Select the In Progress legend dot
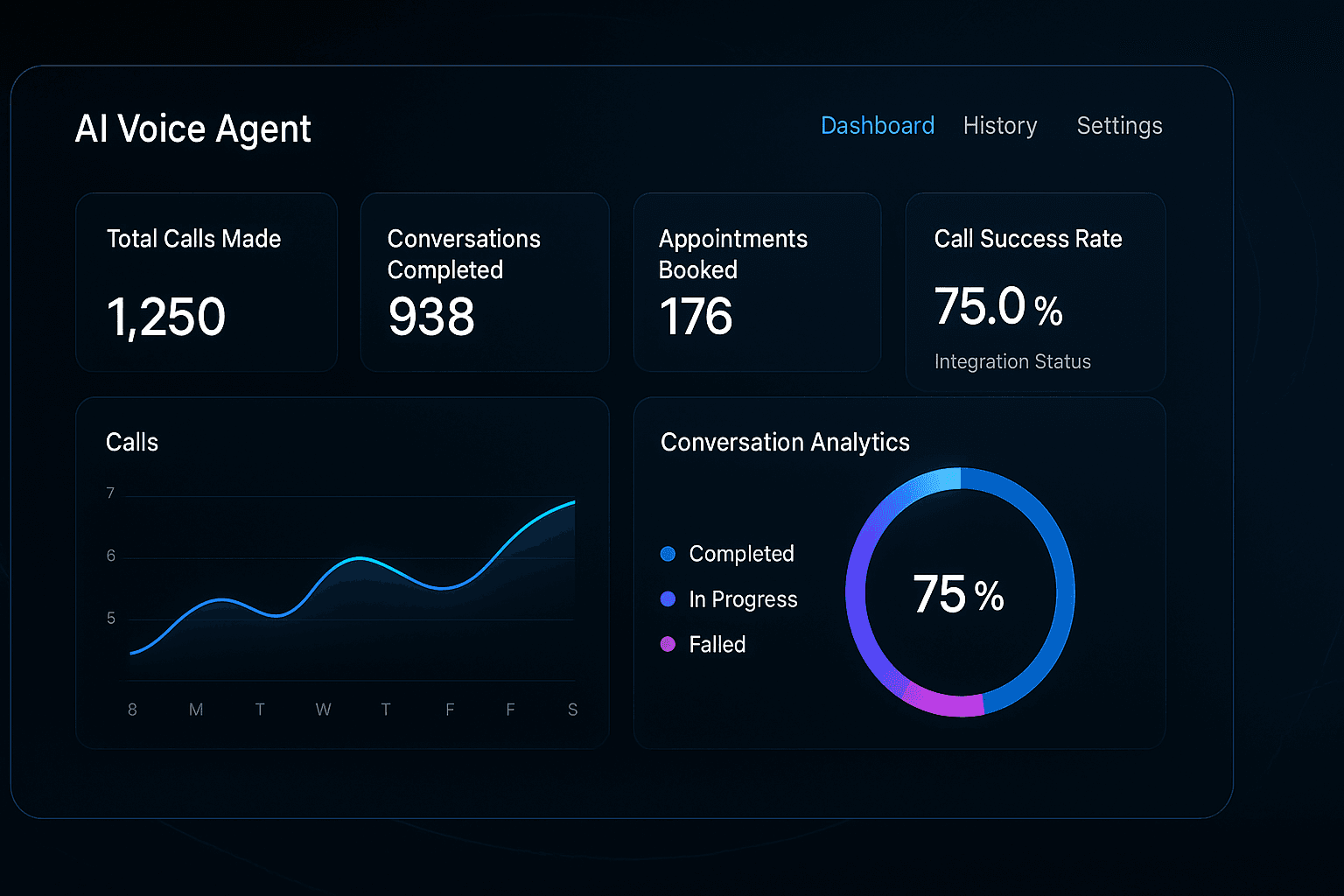The width and height of the screenshot is (1344, 896). point(668,599)
